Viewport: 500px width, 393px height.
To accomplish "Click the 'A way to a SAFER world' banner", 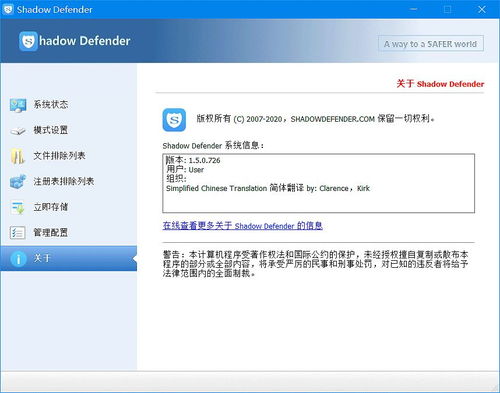I will pos(431,44).
